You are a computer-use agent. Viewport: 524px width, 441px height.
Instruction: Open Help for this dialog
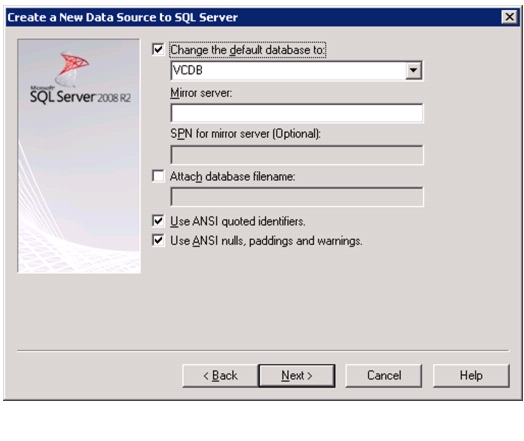pos(471,376)
